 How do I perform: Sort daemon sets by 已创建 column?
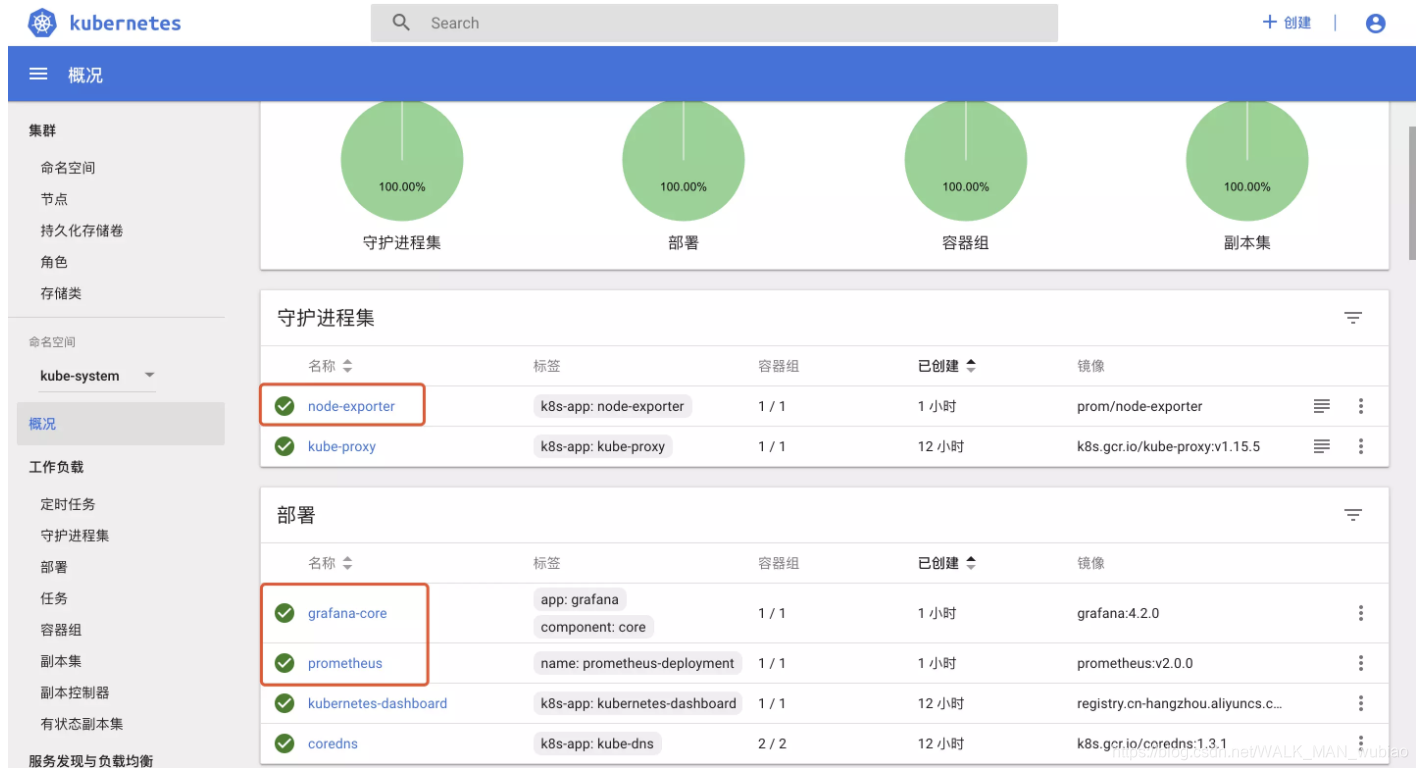pos(947,366)
